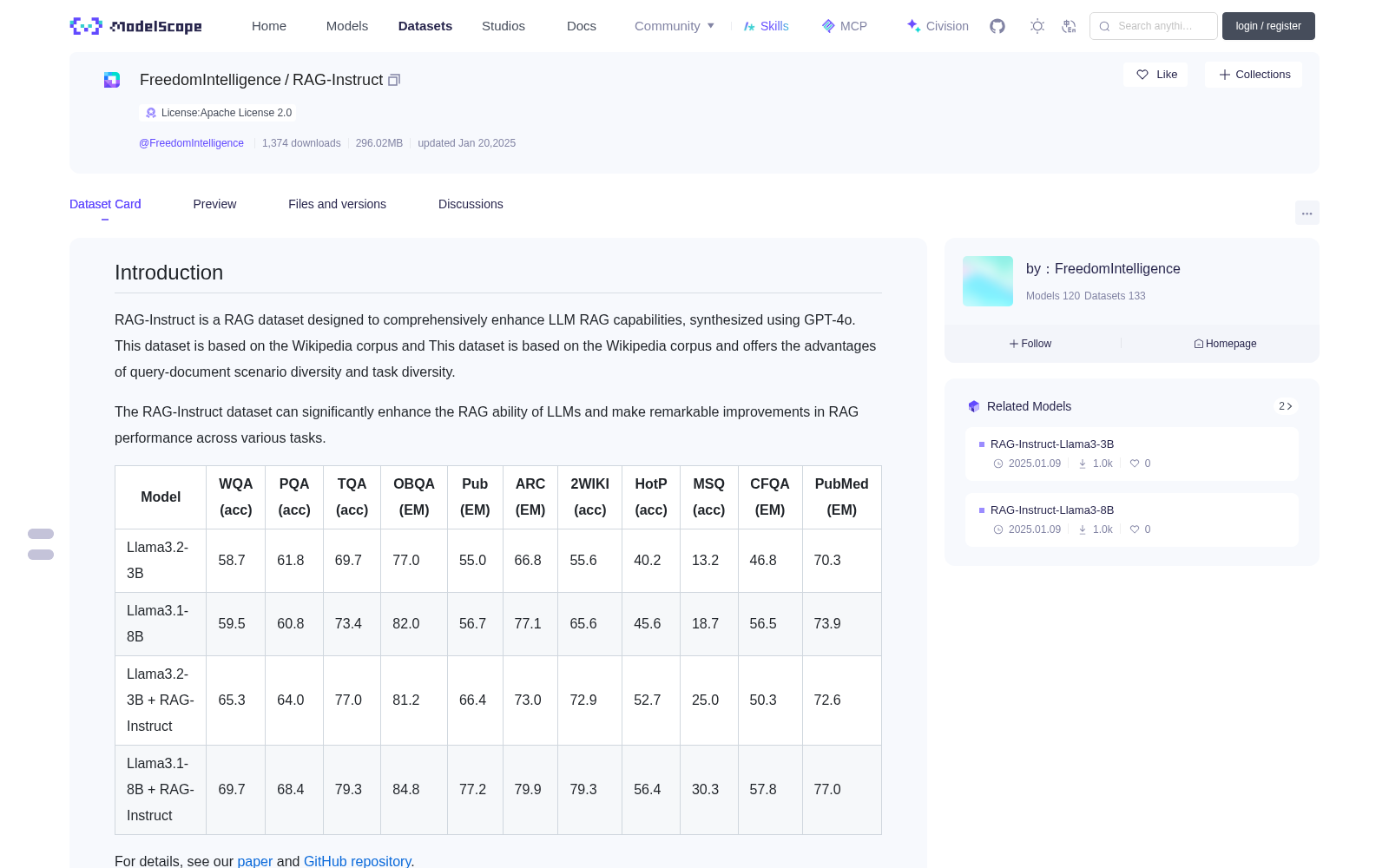The image size is (1389, 868).
Task: Click the Related Models cube icon
Action: pyautogui.click(x=974, y=406)
